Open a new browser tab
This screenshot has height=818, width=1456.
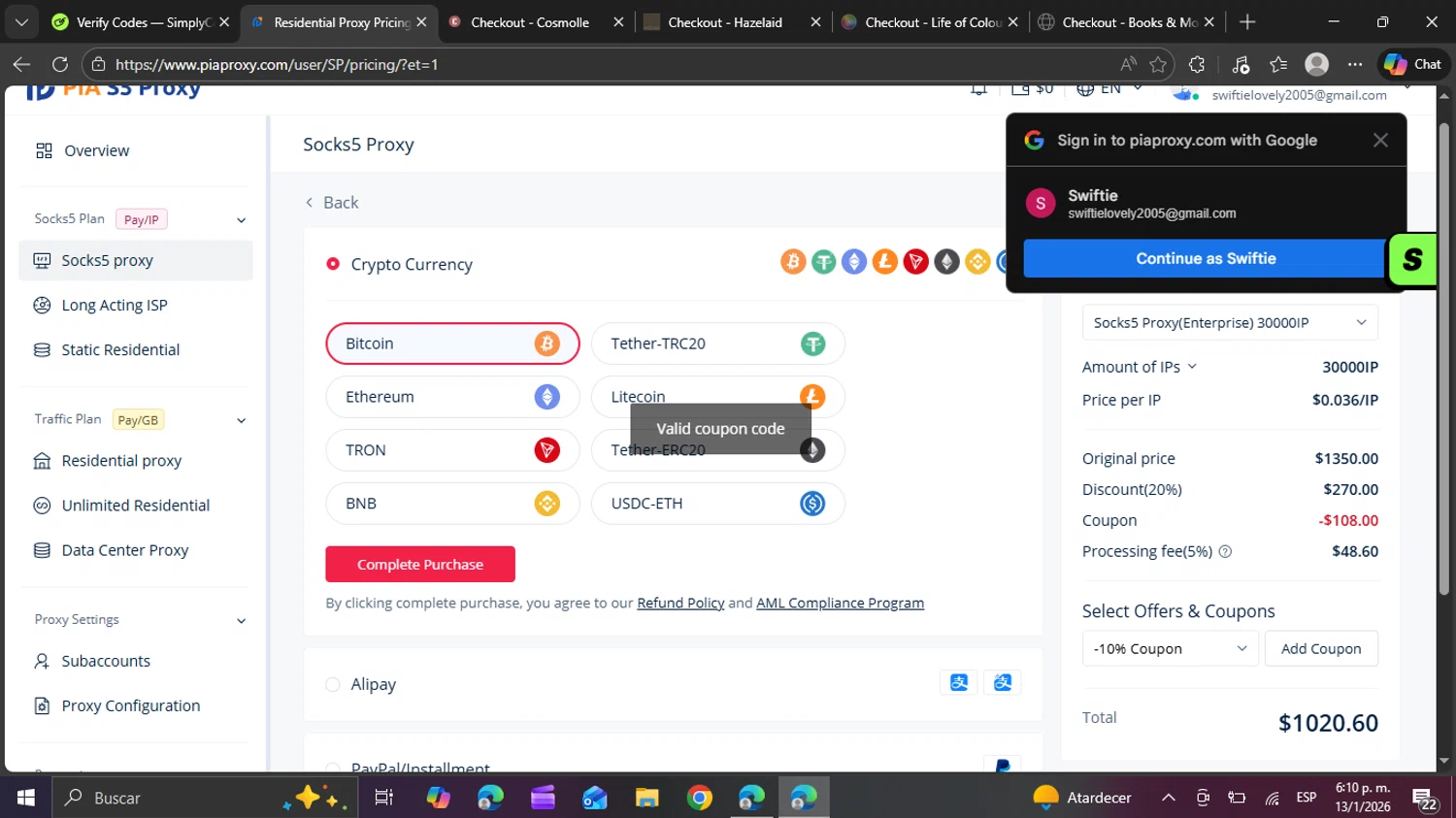[1247, 21]
